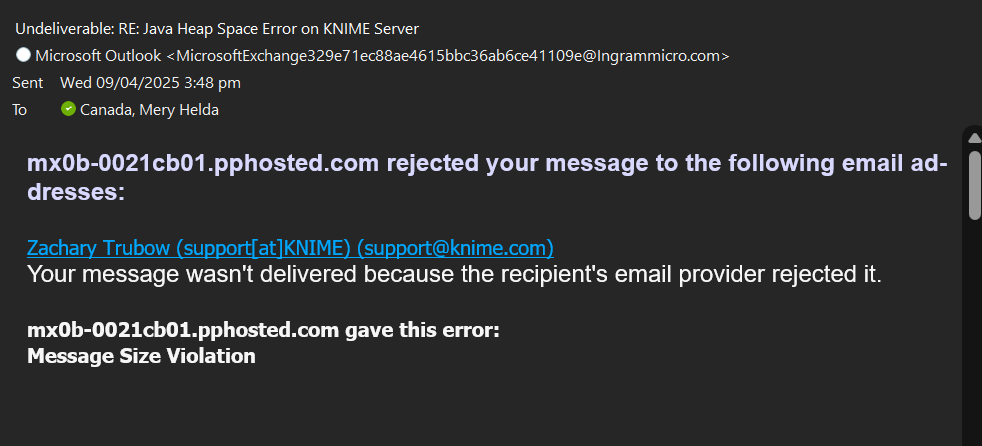
Task: Click the message pane scrollbar thumb
Action: (974, 185)
